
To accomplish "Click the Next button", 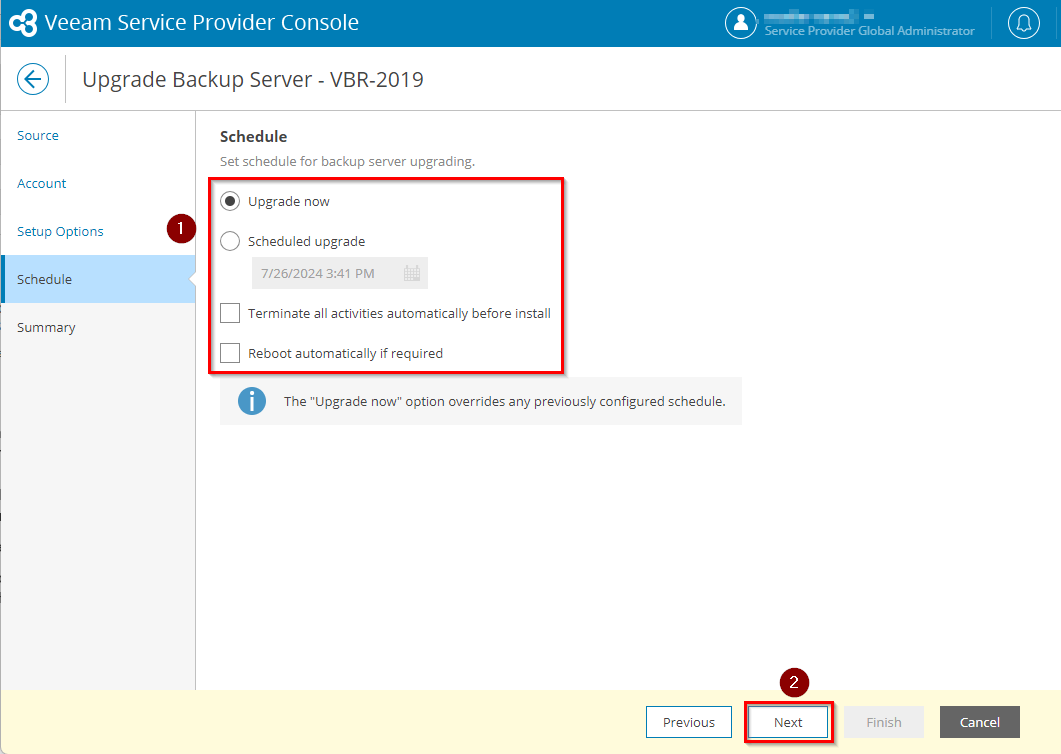I will click(788, 722).
